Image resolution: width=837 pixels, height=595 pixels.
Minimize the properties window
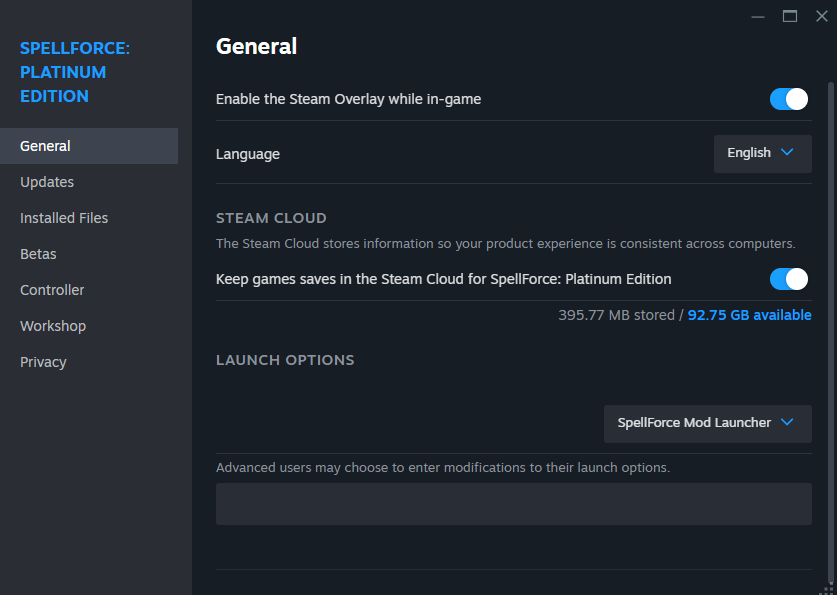click(x=758, y=16)
